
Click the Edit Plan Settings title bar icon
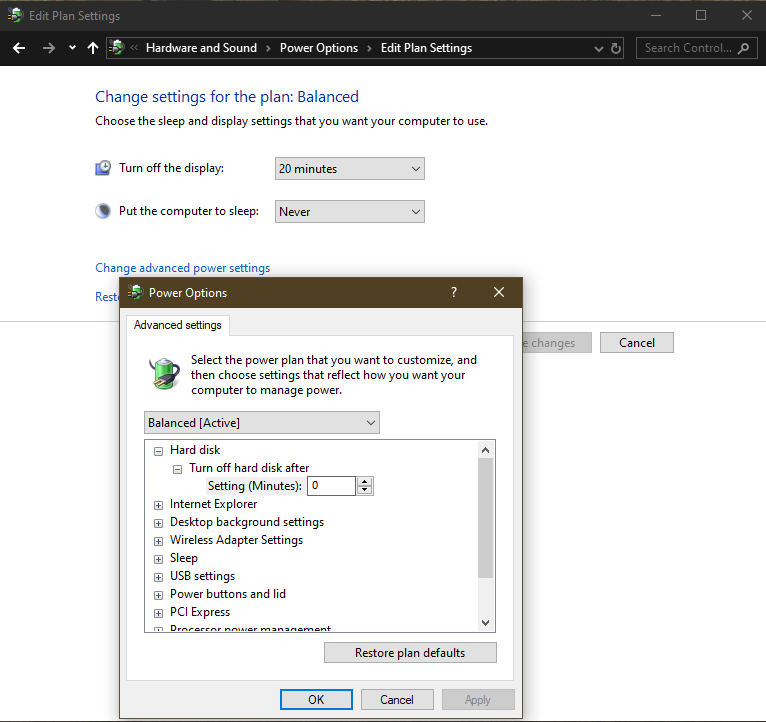tap(15, 15)
